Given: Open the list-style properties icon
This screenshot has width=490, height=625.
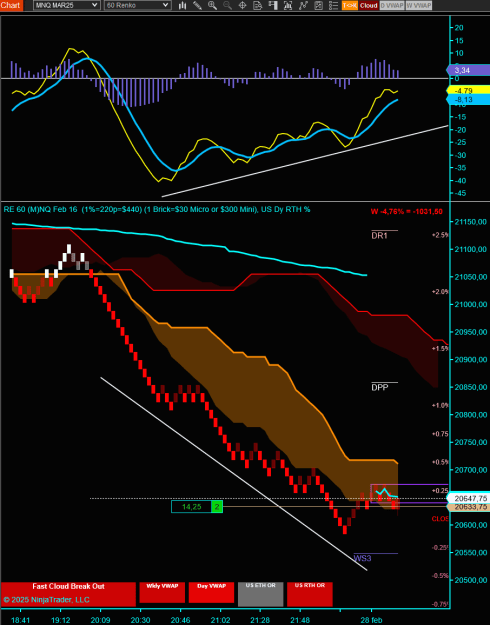Looking at the screenshot, I should point(333,5).
